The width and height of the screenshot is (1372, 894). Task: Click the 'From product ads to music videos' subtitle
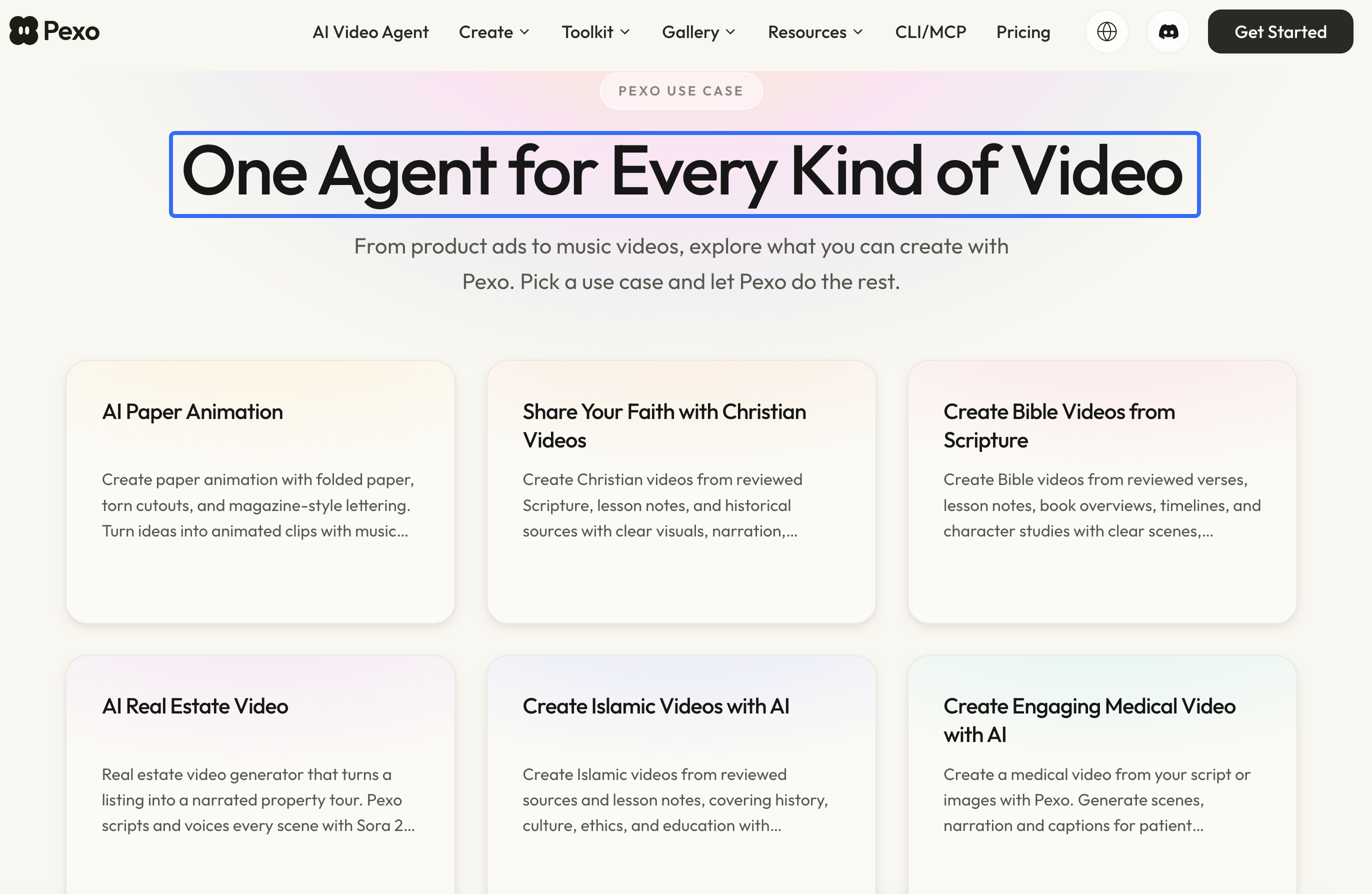click(x=681, y=264)
